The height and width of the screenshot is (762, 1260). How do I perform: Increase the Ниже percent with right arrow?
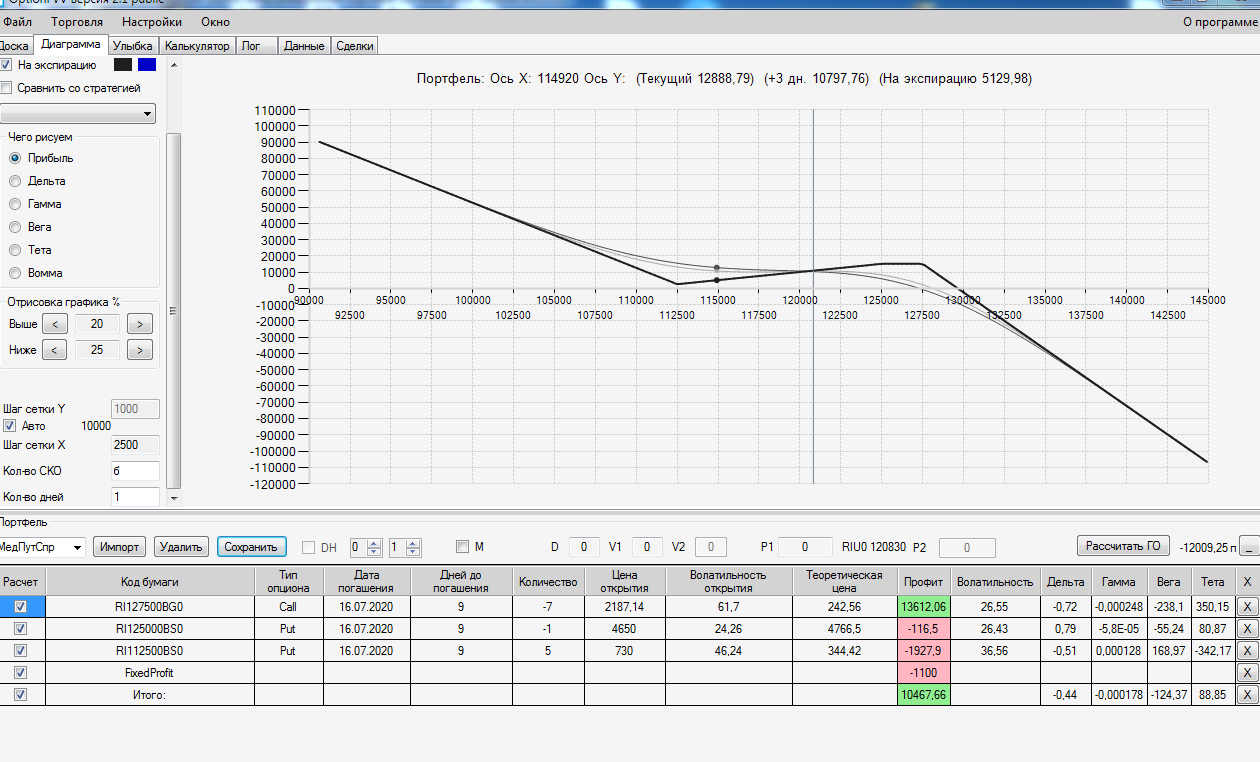coord(141,350)
